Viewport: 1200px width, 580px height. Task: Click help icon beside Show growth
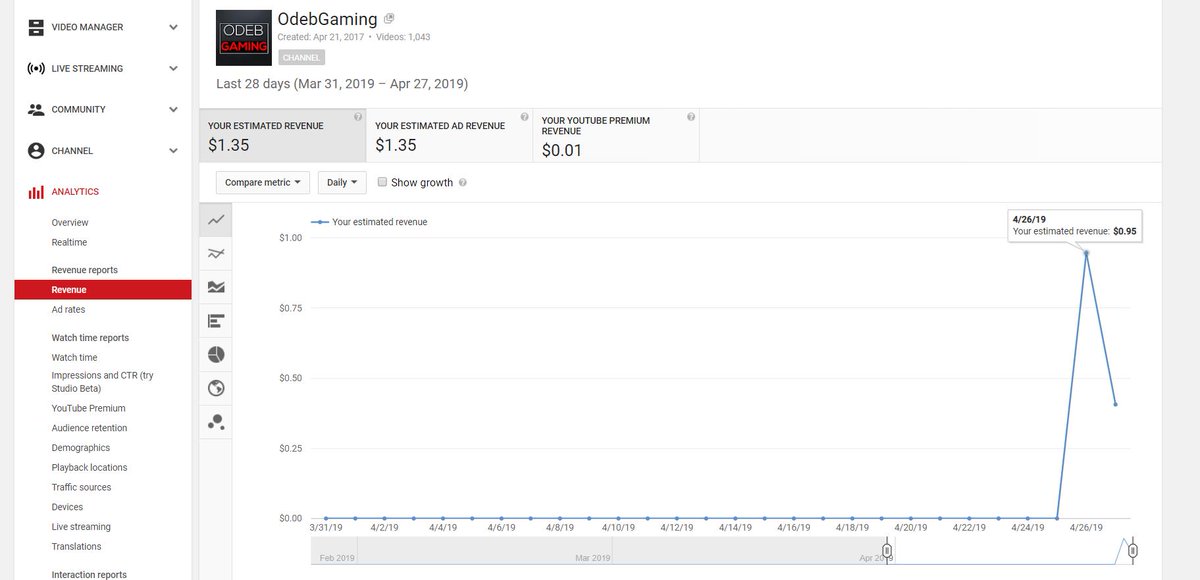coord(462,183)
